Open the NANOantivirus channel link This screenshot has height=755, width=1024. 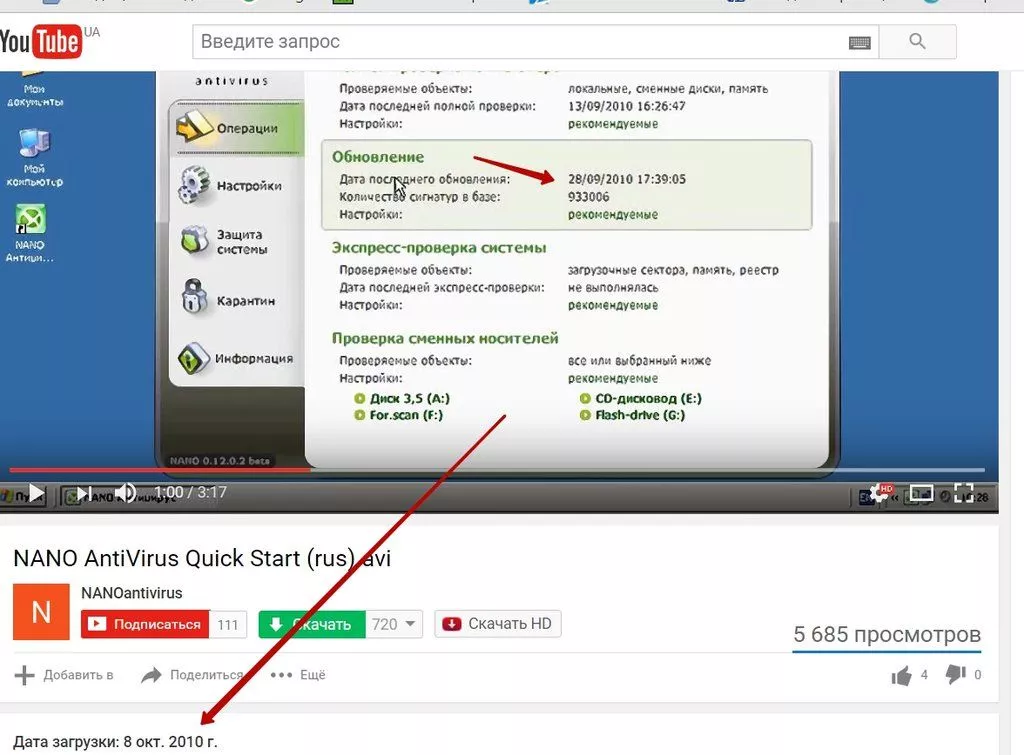point(131,593)
